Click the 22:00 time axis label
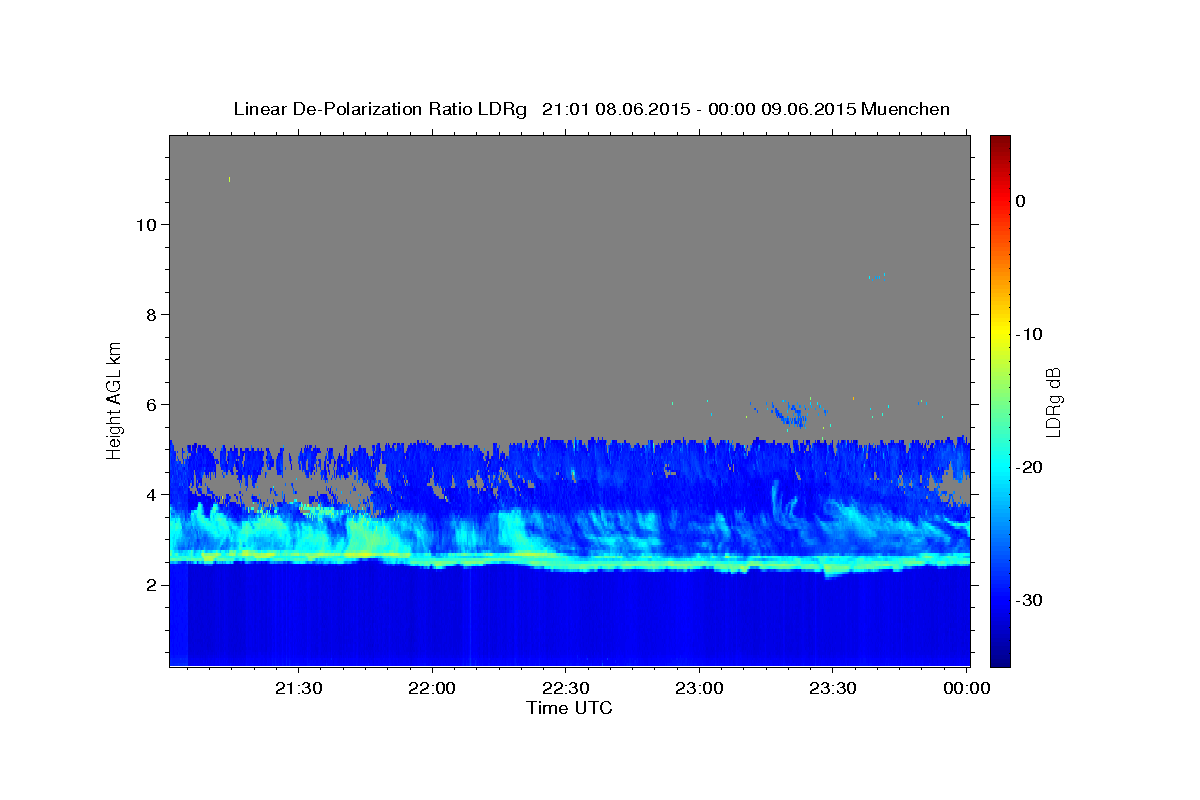Viewport: 1200px width, 800px height. tap(433, 689)
